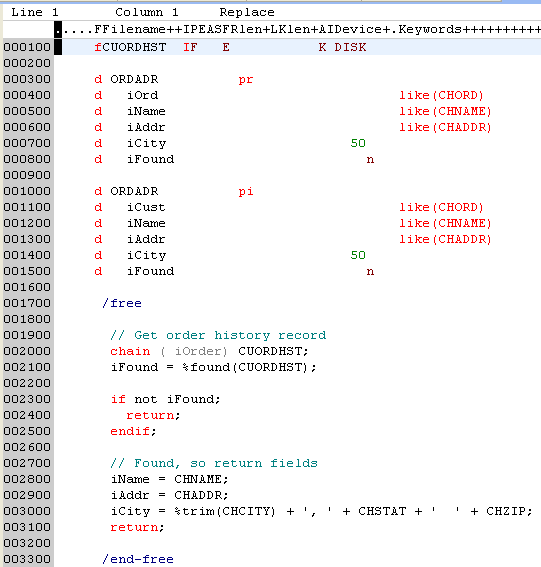
Task: Click sequence number 000100 in the prefix area
Action: click(27, 47)
